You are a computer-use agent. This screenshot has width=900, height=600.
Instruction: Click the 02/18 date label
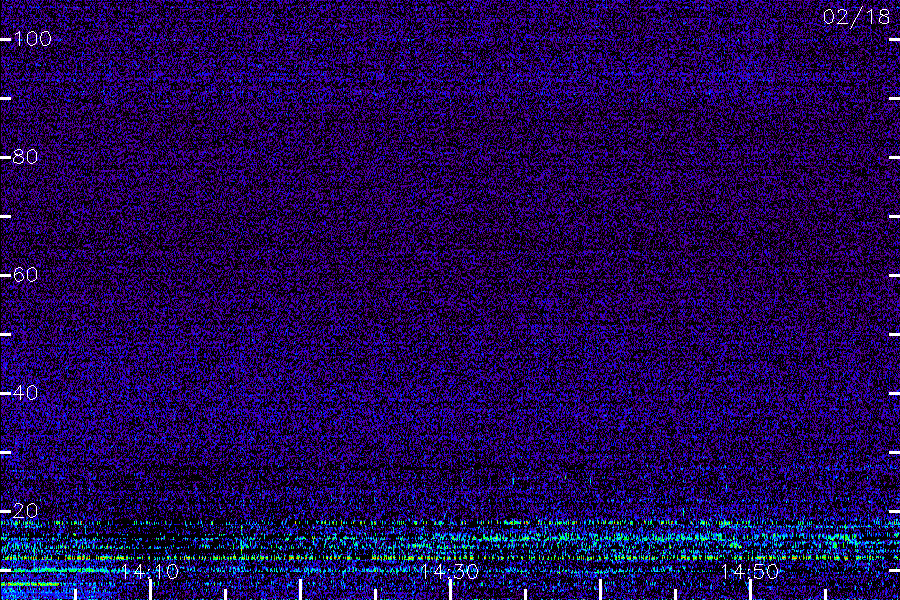tap(856, 17)
